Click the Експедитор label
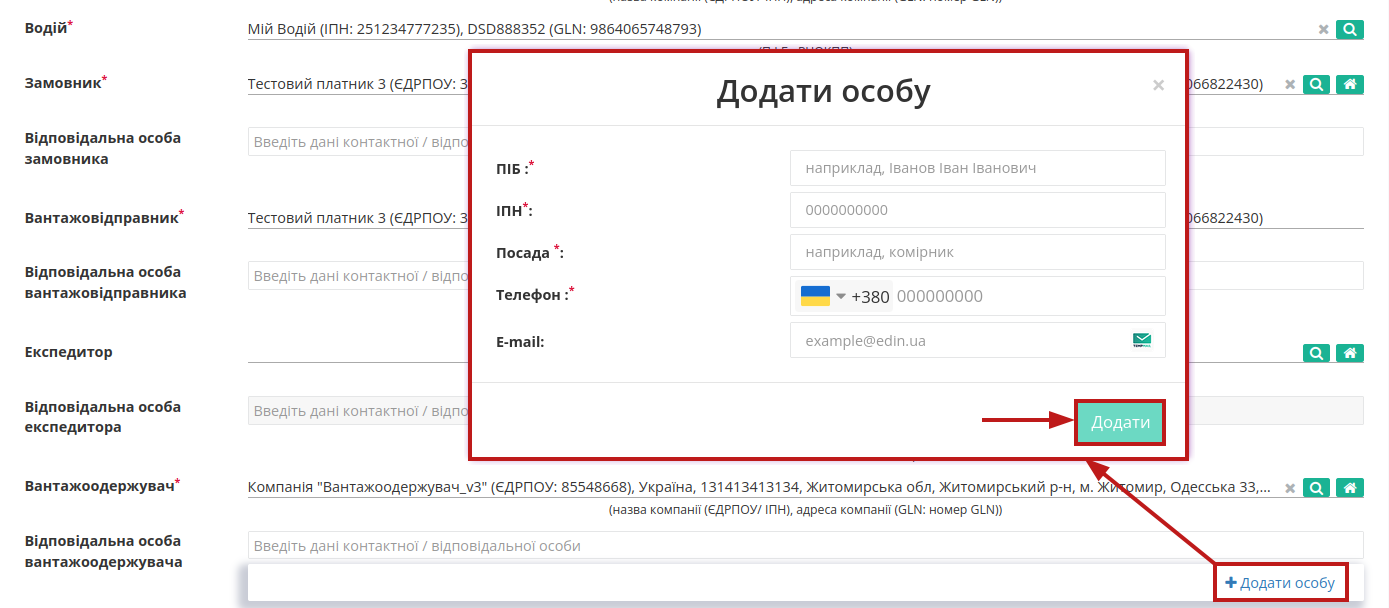Viewport: 1389px width, 608px height. pyautogui.click(x=68, y=352)
